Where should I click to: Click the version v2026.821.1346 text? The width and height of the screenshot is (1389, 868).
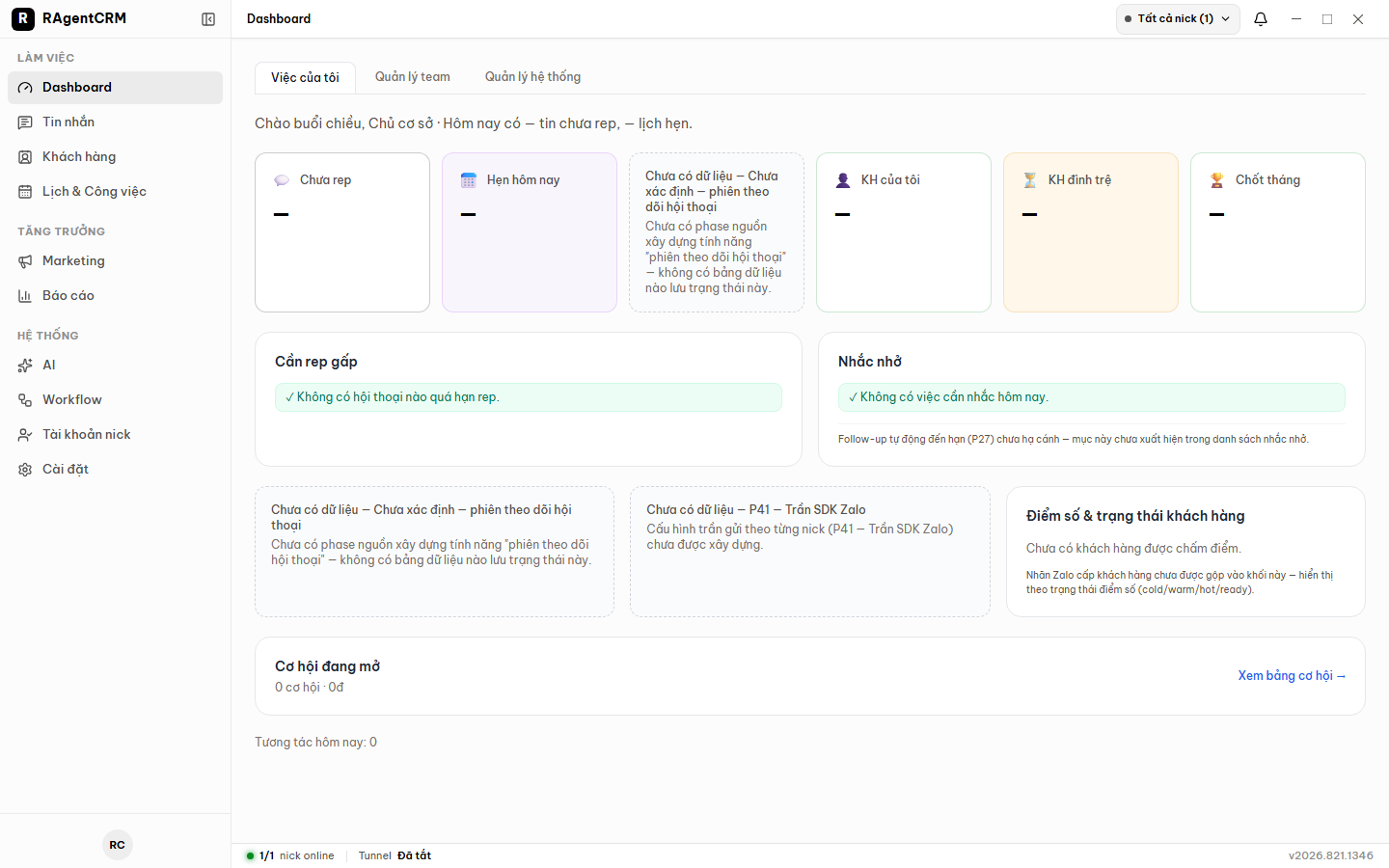click(1331, 855)
